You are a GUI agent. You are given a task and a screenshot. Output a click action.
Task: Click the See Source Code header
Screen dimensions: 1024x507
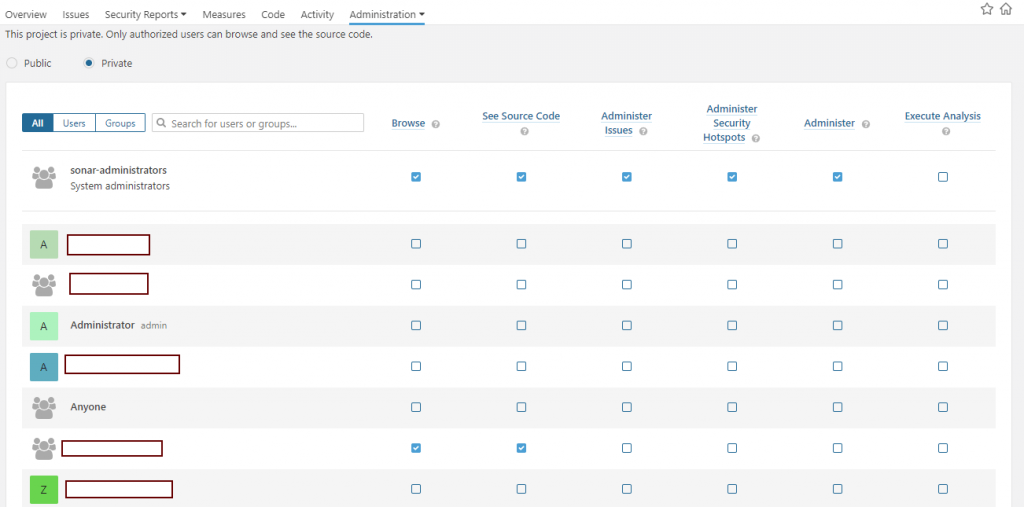(x=521, y=116)
